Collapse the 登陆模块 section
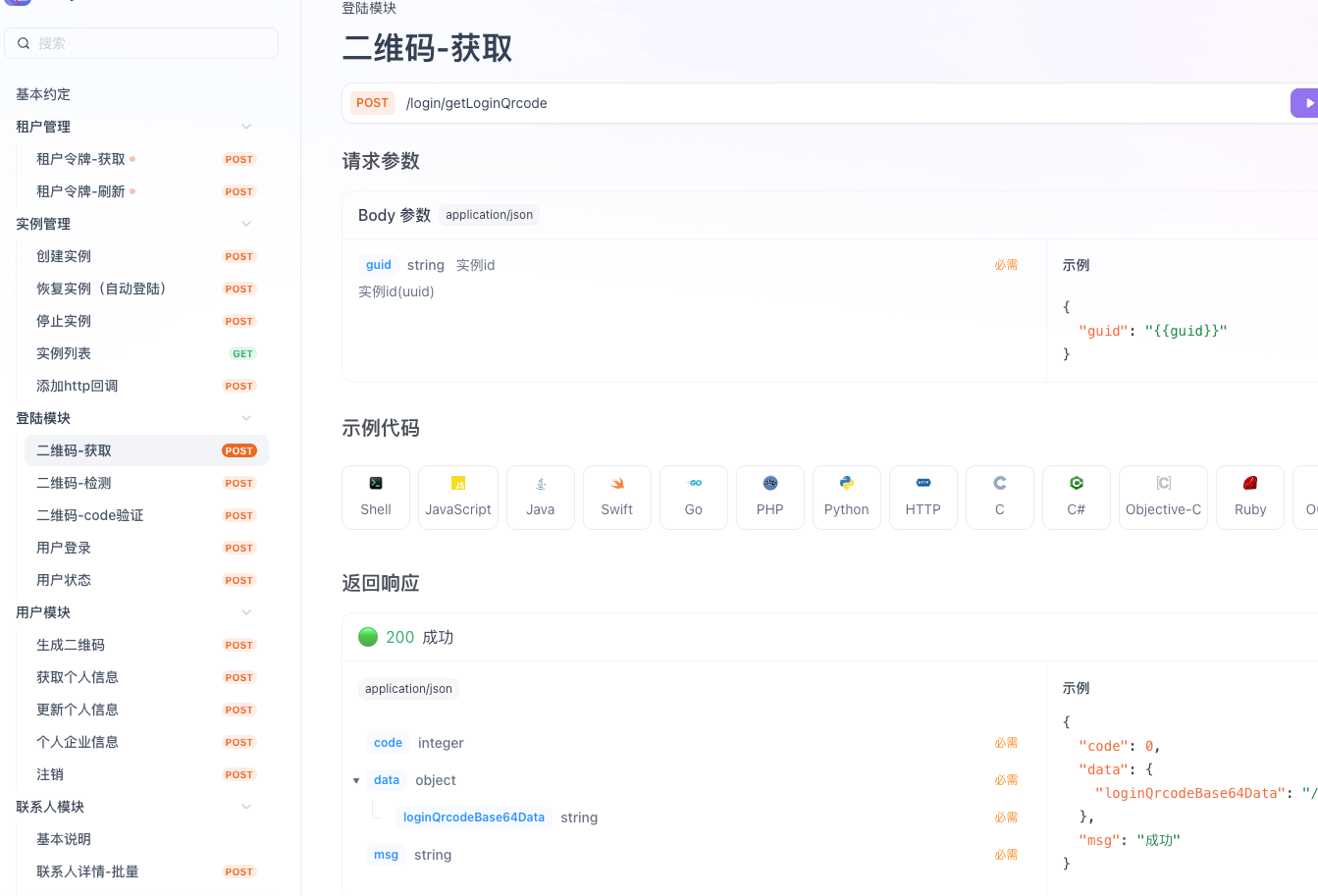This screenshot has height=896, width=1318. pyautogui.click(x=246, y=417)
